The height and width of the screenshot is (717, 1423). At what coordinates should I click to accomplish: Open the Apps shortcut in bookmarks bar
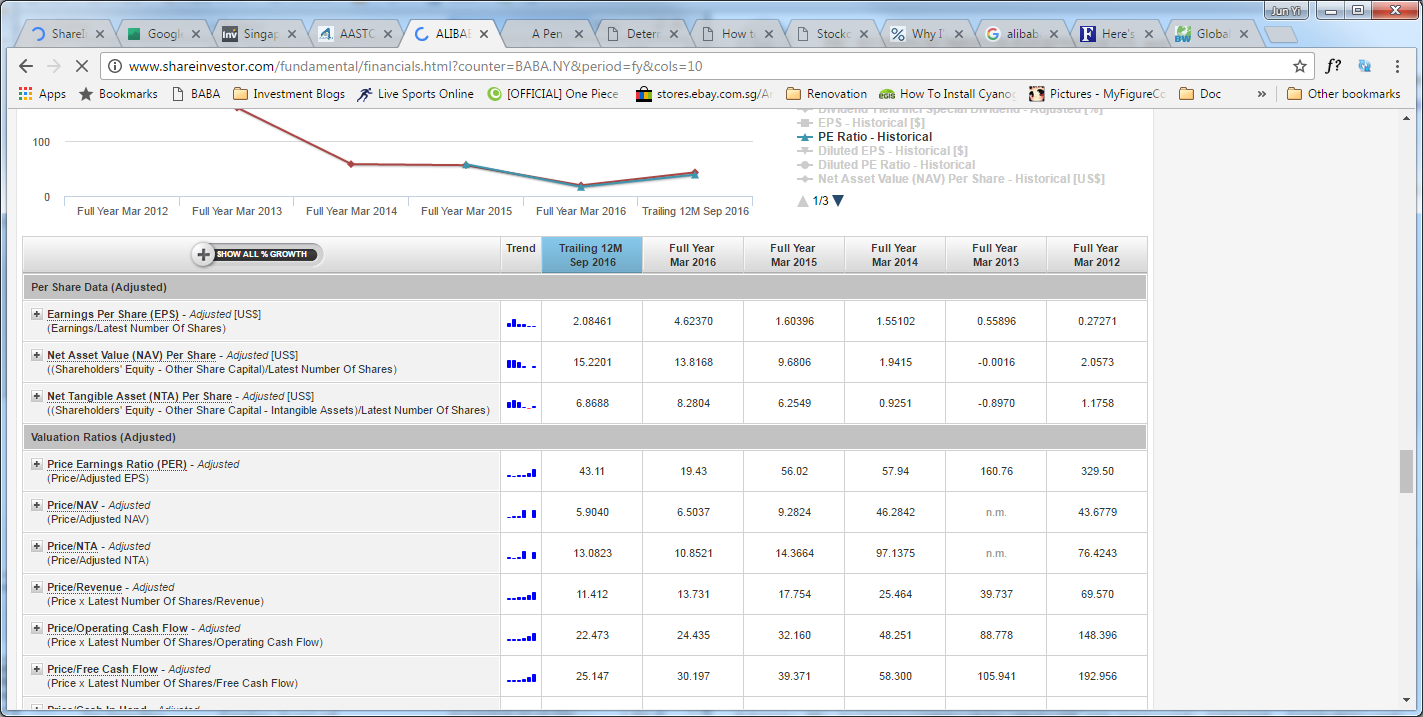click(x=42, y=94)
